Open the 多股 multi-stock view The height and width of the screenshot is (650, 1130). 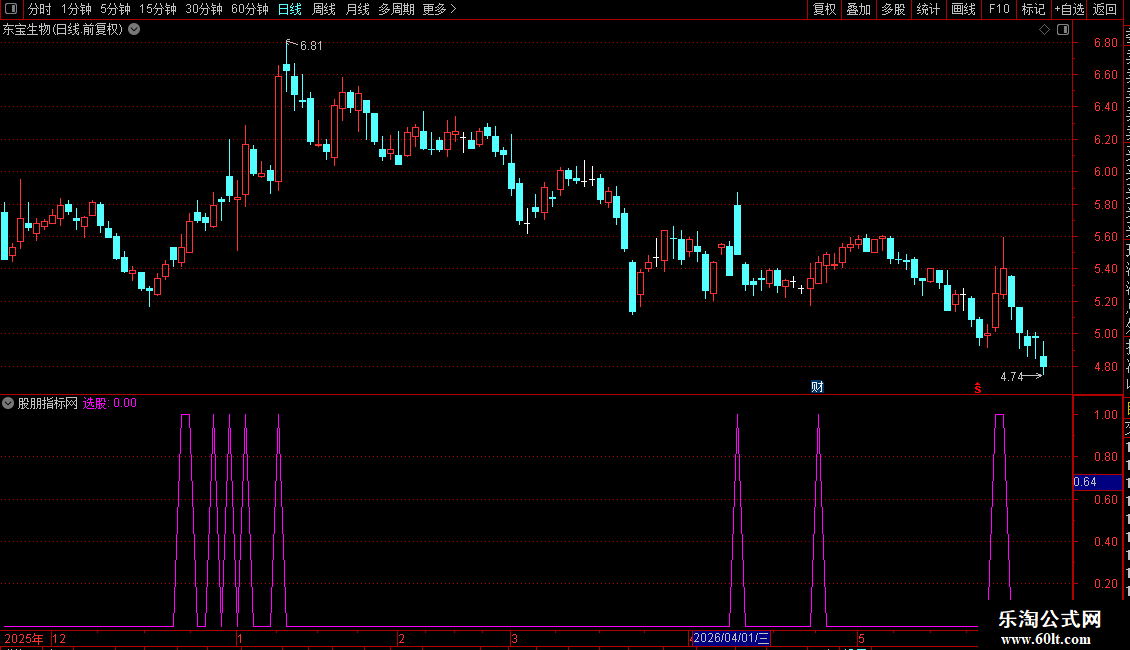893,9
